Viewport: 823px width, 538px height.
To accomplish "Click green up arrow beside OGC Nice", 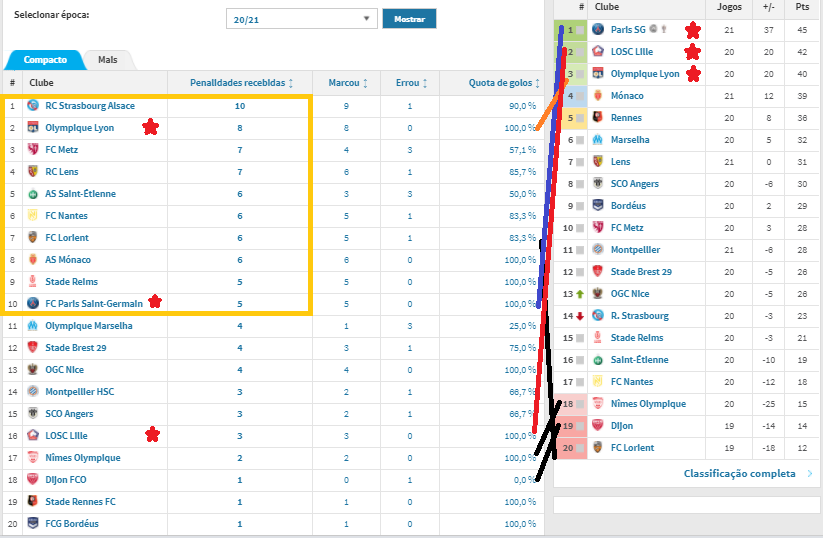I will pos(580,294).
